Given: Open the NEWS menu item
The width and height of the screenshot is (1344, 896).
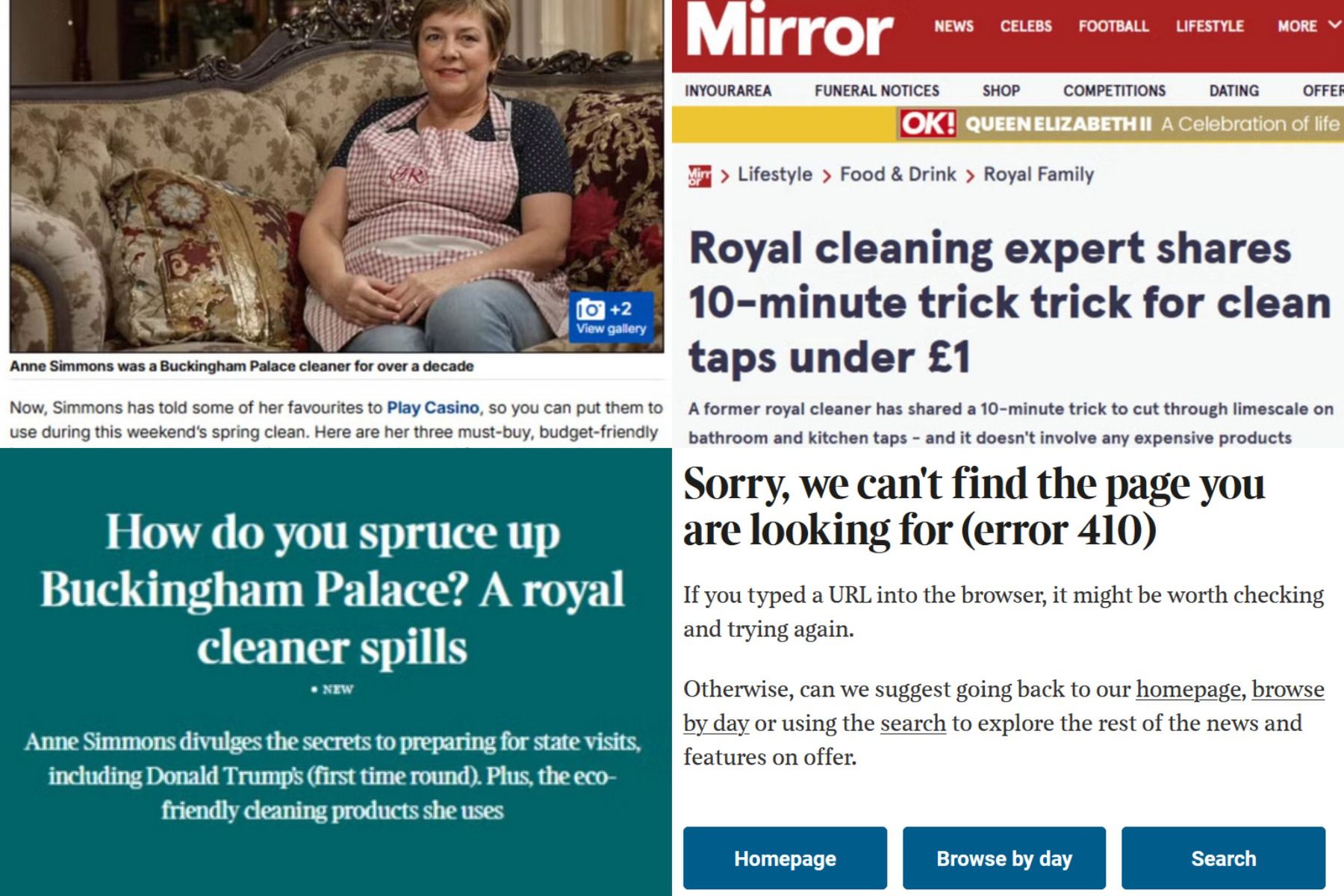Looking at the screenshot, I should (953, 26).
